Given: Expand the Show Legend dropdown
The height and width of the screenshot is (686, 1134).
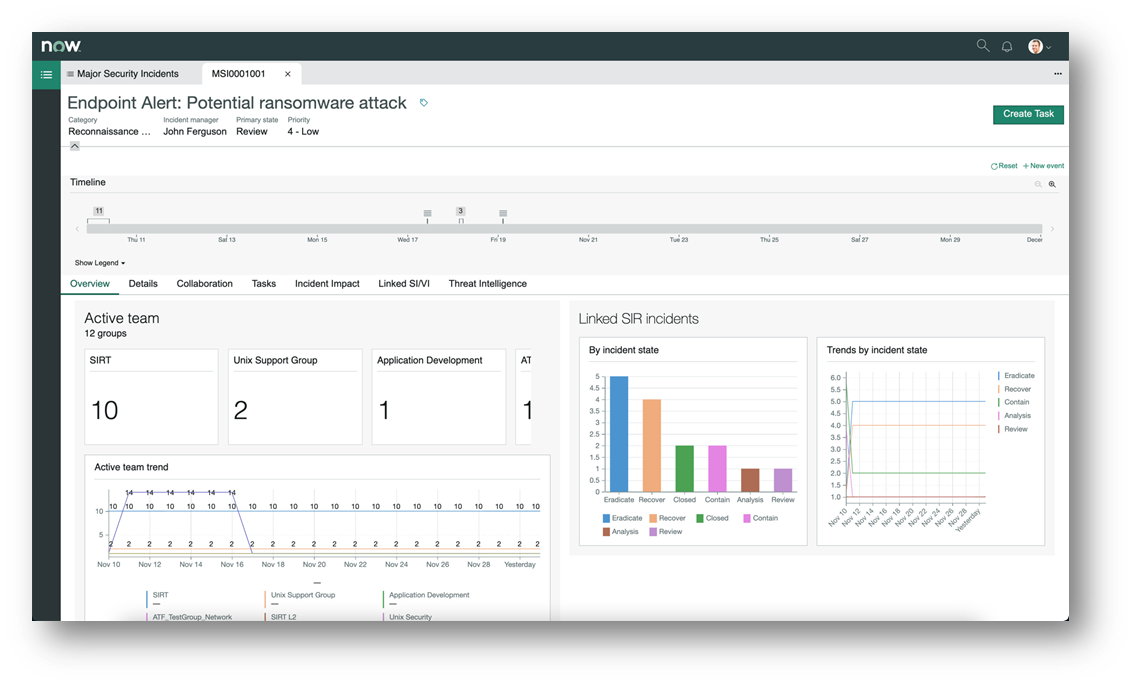Looking at the screenshot, I should point(100,263).
